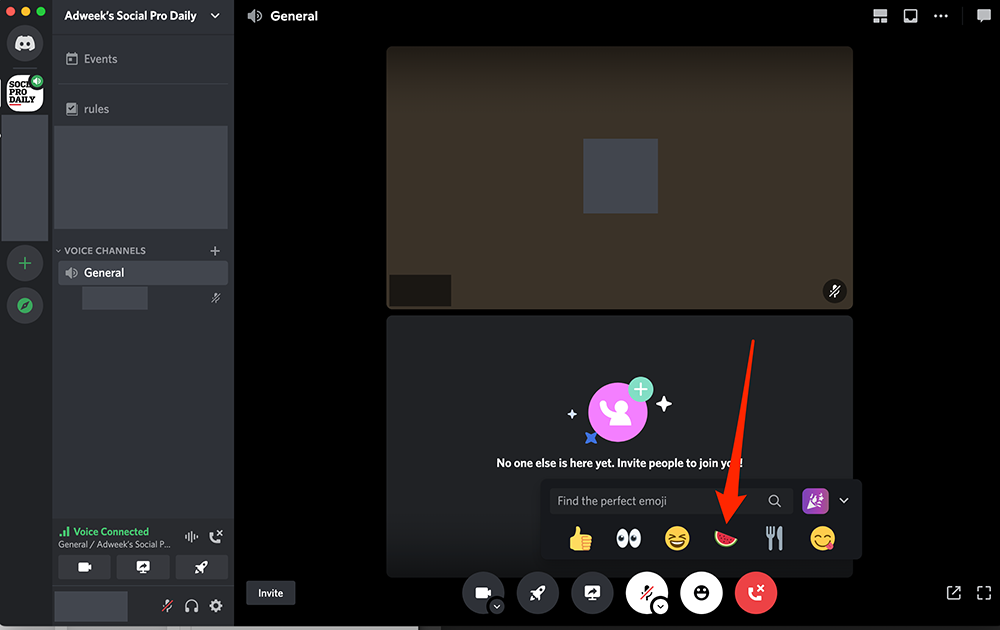Viewport: 1000px width, 630px height.
Task: Add a server with the plus button
Action: point(25,263)
